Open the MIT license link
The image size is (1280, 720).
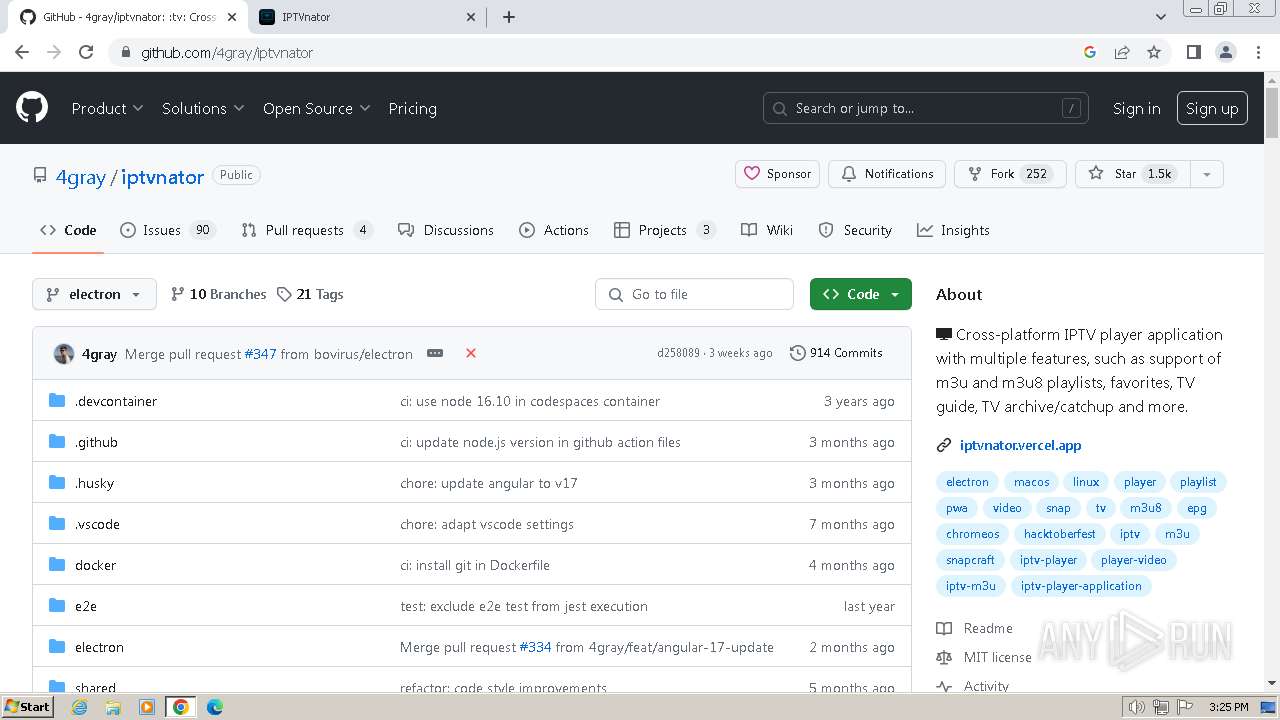pos(984,657)
